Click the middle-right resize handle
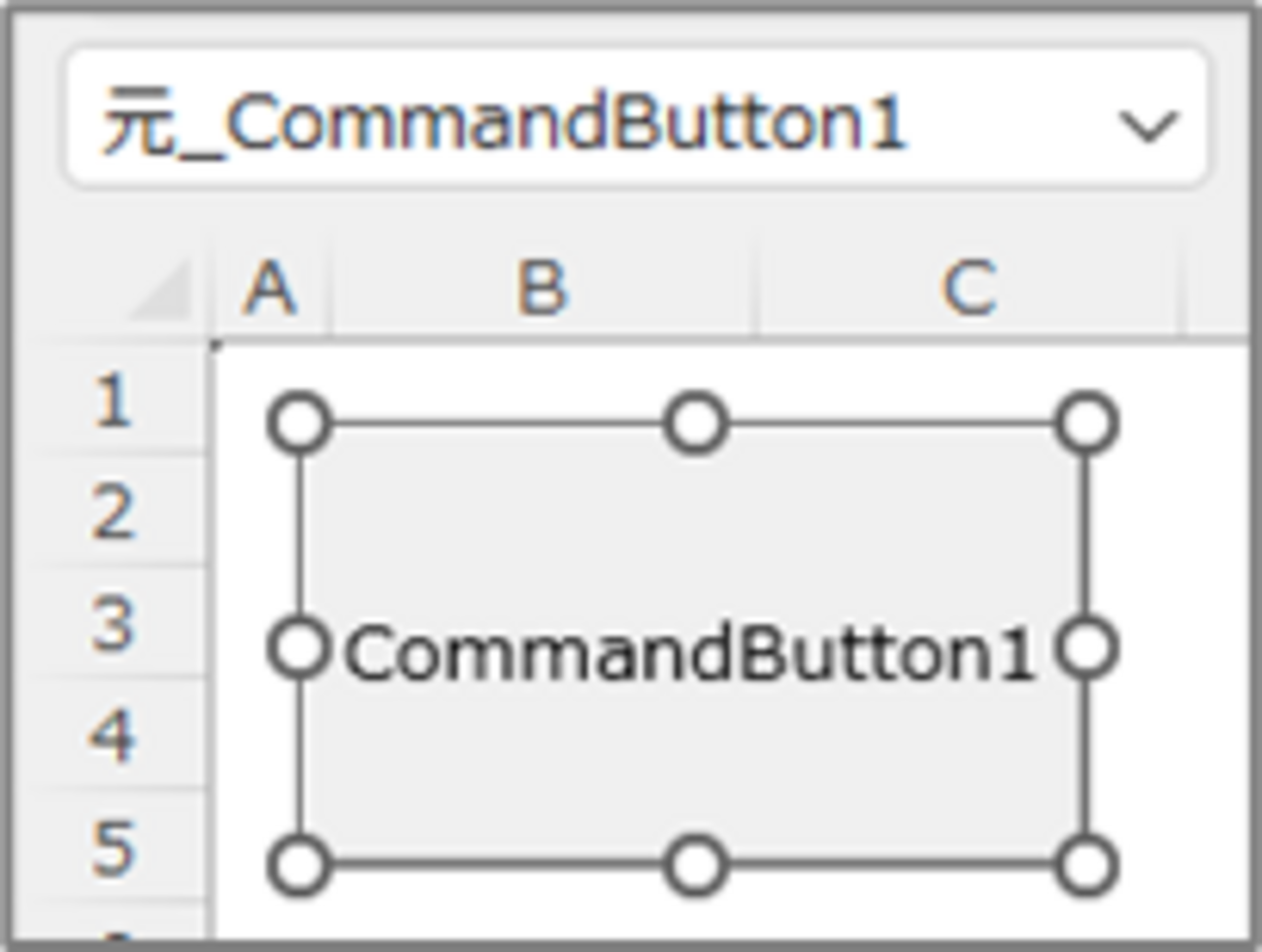This screenshot has height=952, width=1262. (x=1087, y=648)
